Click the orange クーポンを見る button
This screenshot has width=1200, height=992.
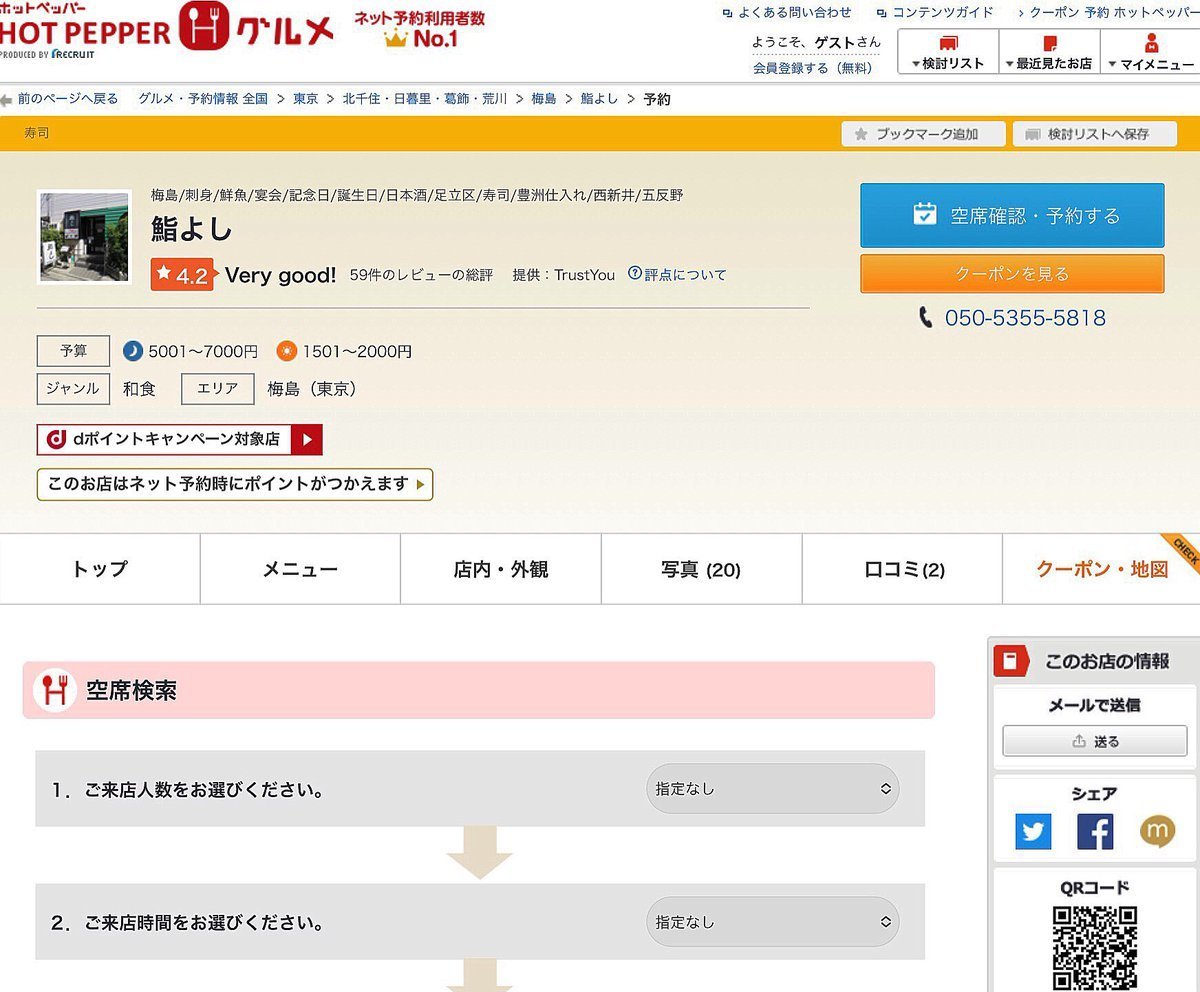tap(1012, 274)
